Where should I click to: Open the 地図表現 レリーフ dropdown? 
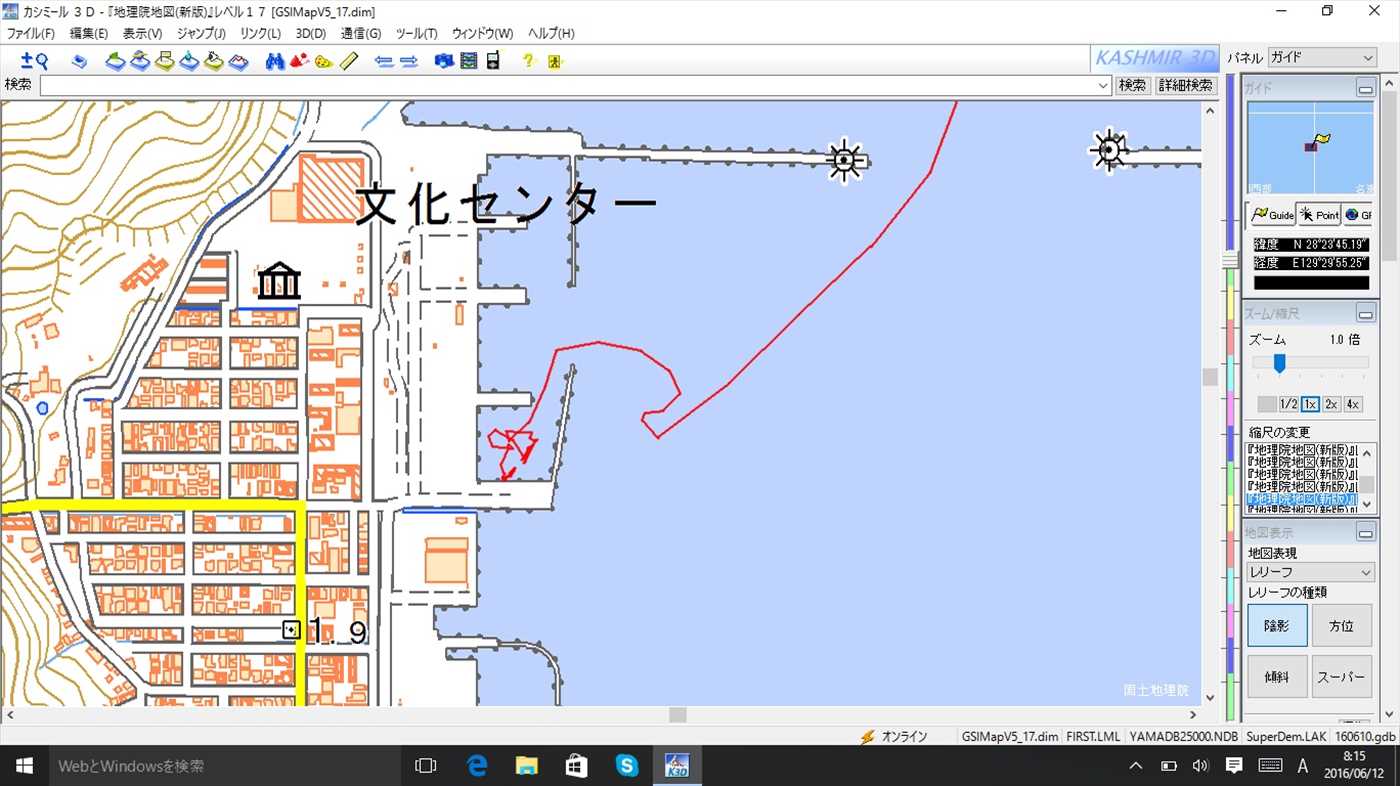[1311, 572]
